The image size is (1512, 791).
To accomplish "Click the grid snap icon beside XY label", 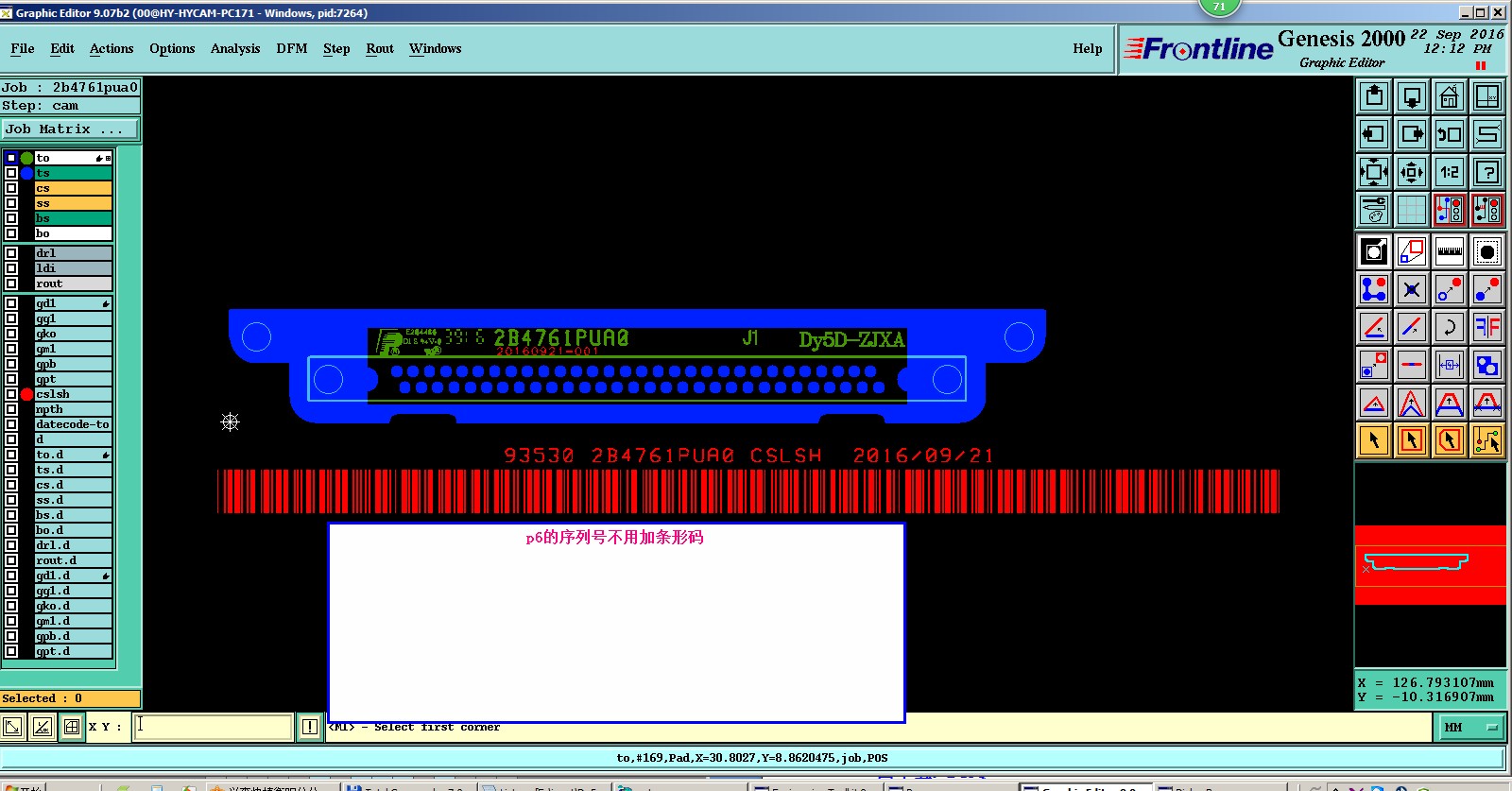I will click(72, 726).
